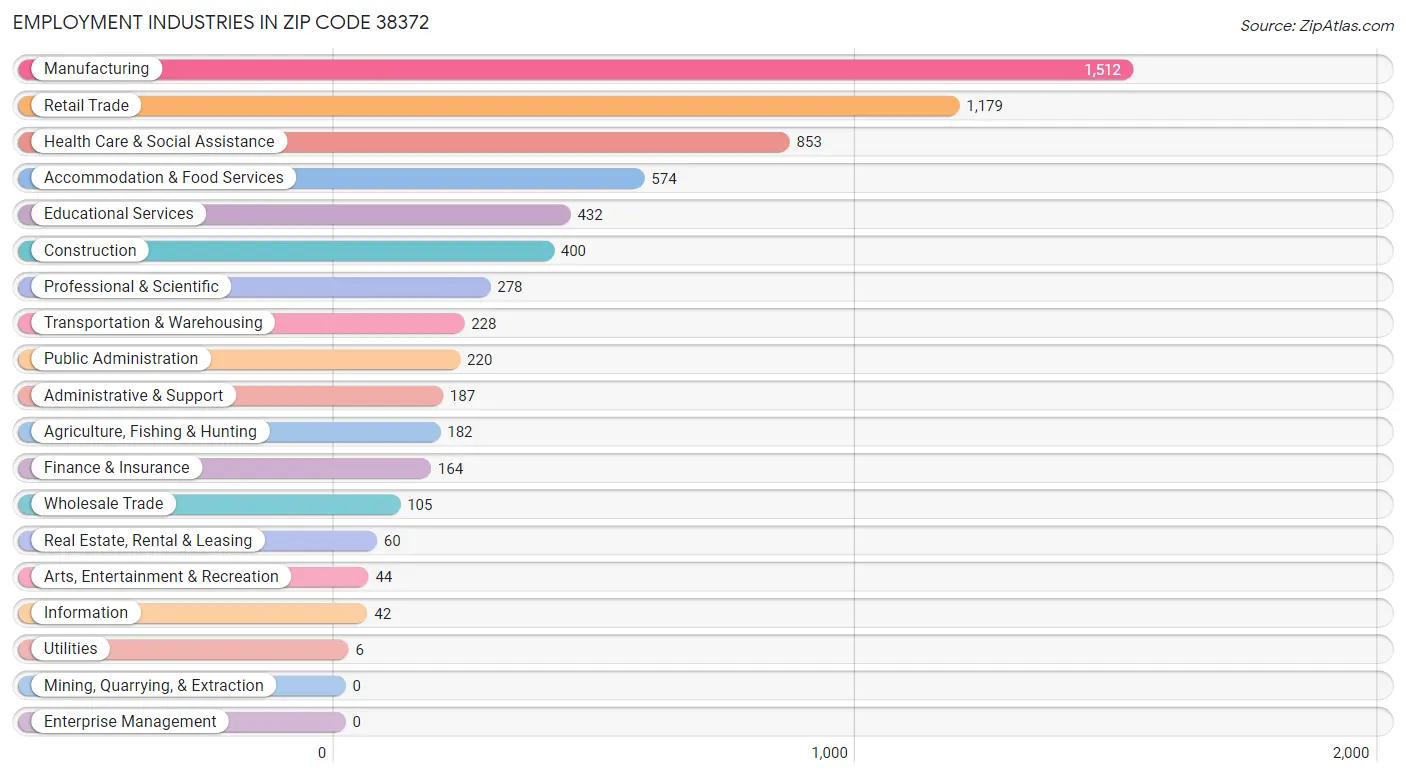
Task: Click the Public Administration label
Action: pyautogui.click(x=121, y=359)
